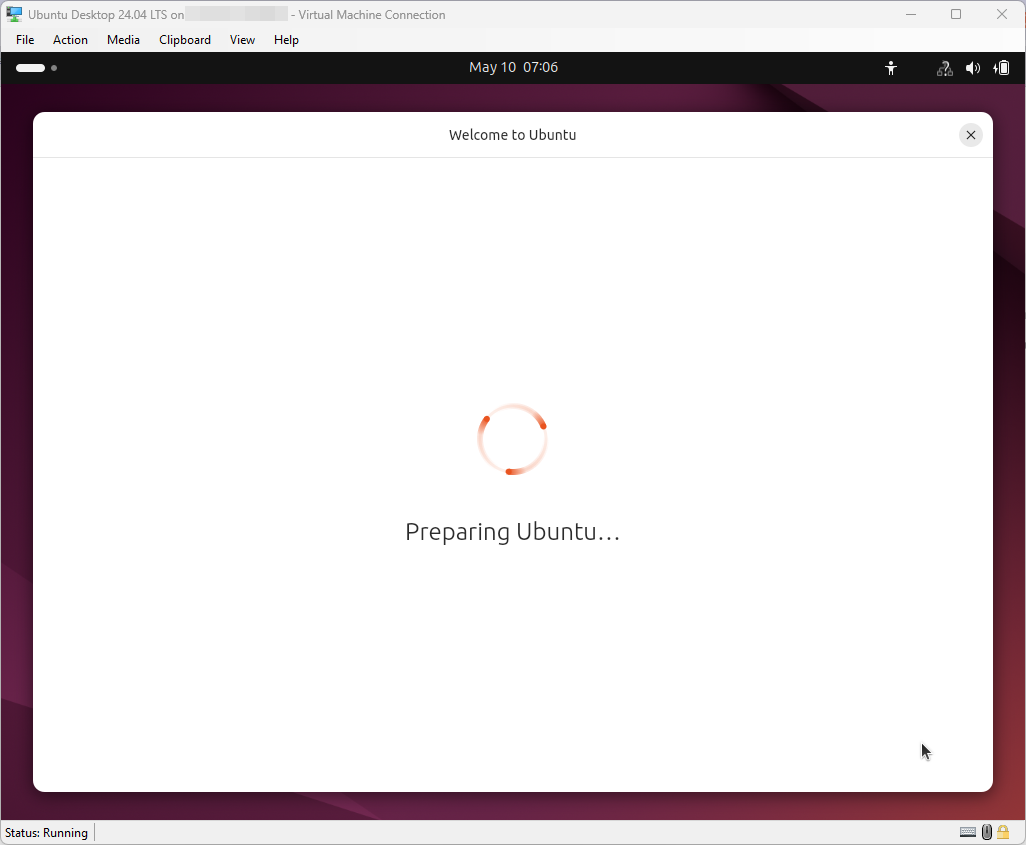
Task: Open the accessibility menu on the top bar
Action: coord(890,67)
